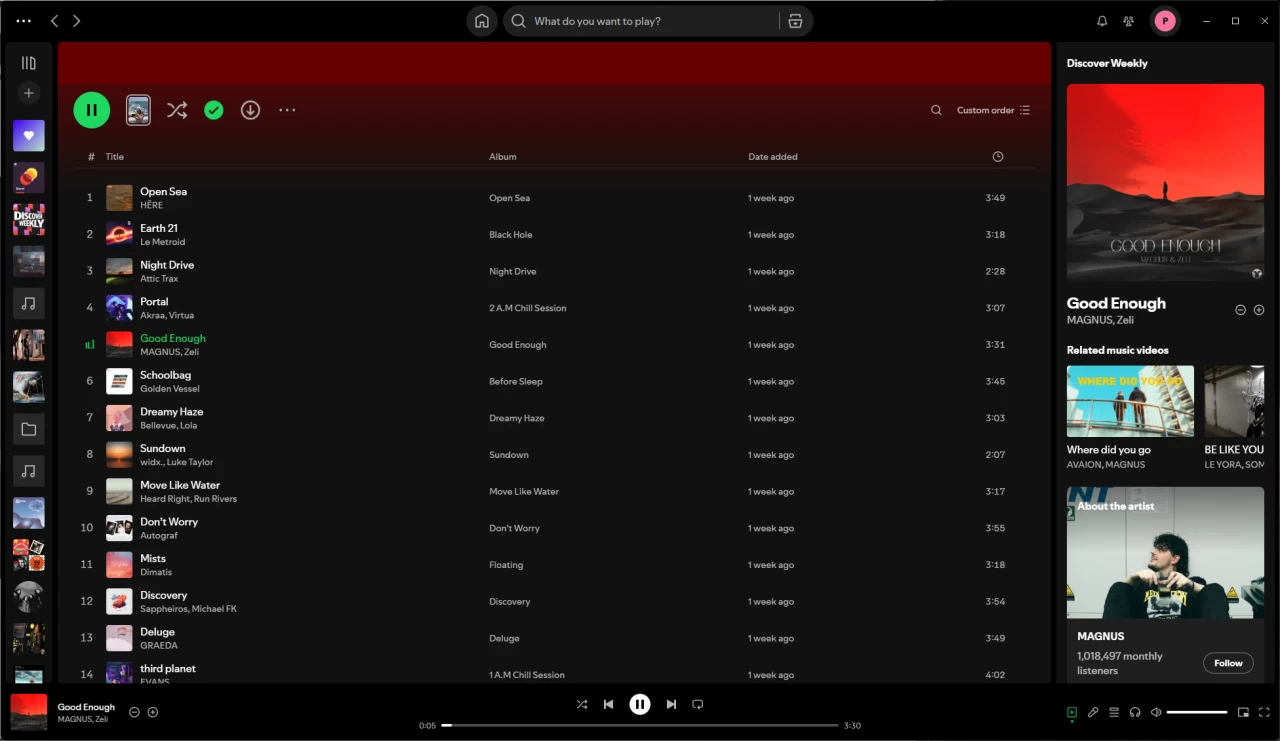
Task: Navigate forward with the right arrow
Action: 77,21
